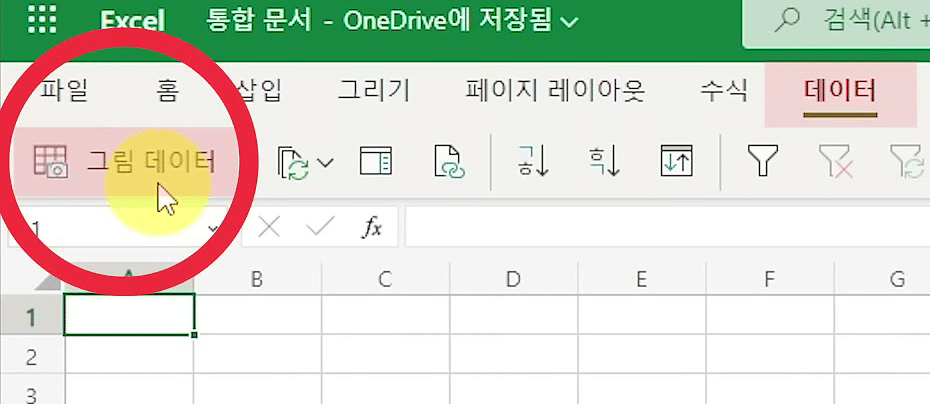Switch to the 수식 tab
Screen dimensions: 930x404
(x=724, y=92)
